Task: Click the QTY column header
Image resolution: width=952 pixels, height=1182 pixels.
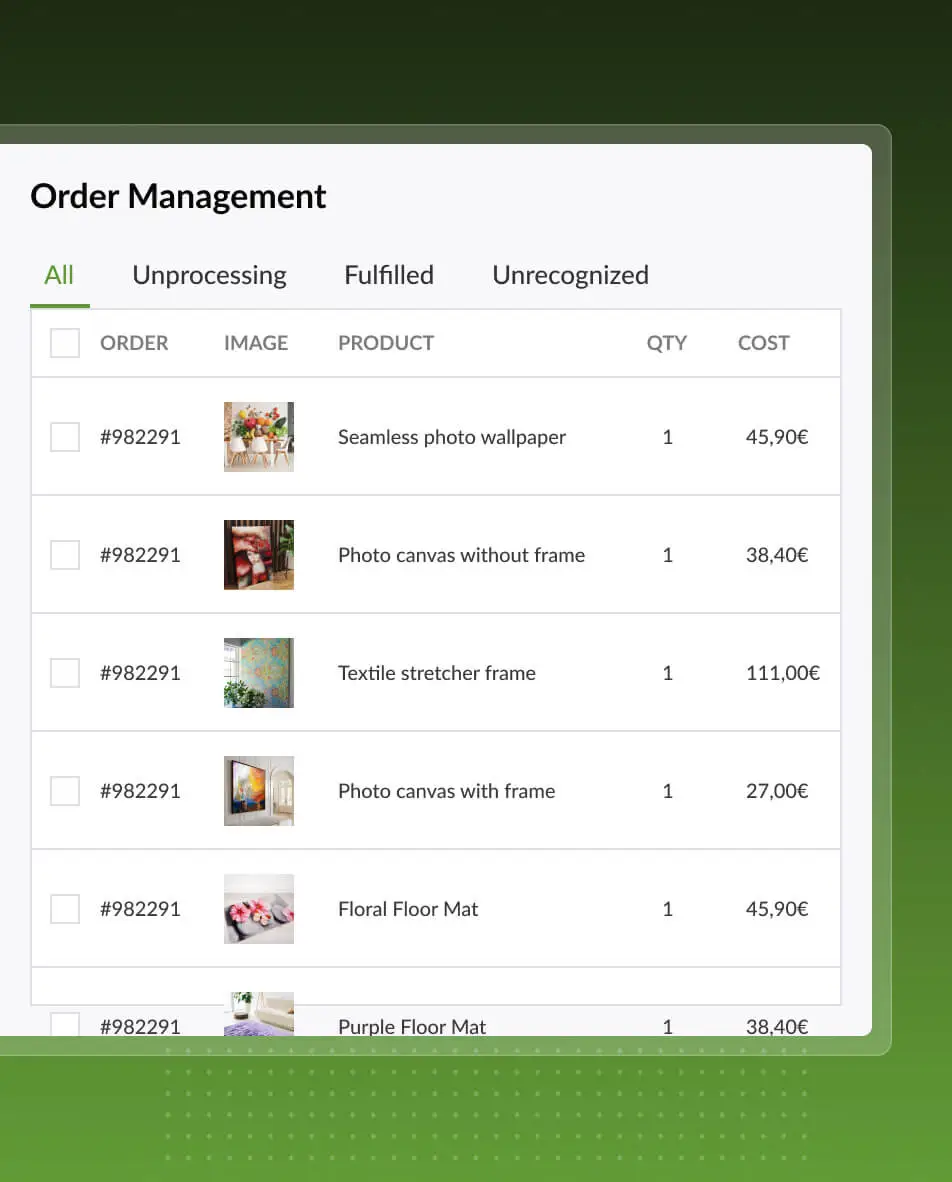Action: point(666,343)
